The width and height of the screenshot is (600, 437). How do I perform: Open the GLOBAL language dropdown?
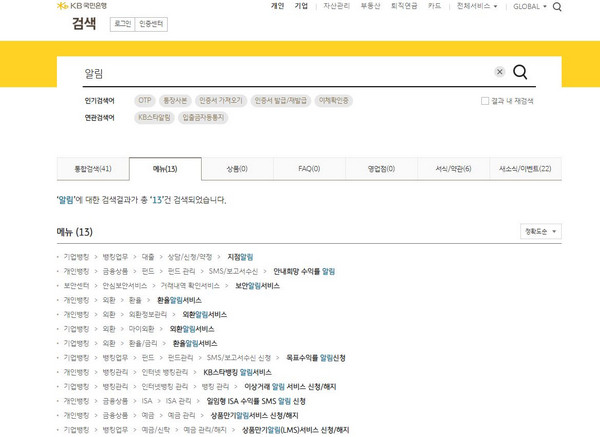pos(530,7)
